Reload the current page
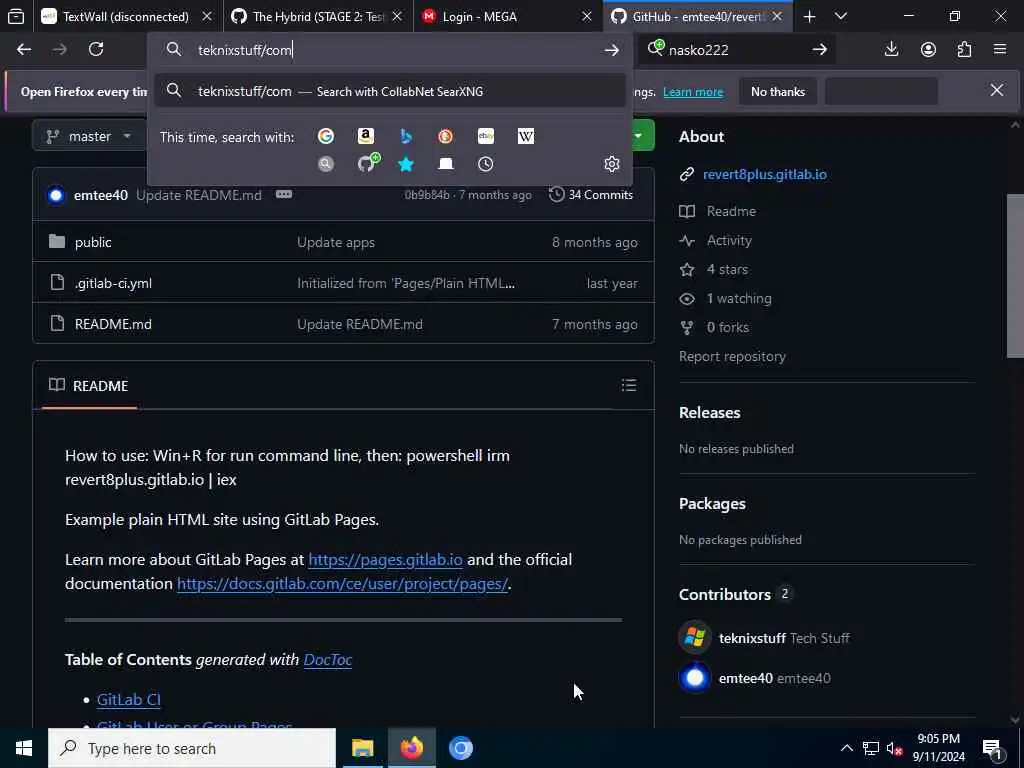 (96, 50)
